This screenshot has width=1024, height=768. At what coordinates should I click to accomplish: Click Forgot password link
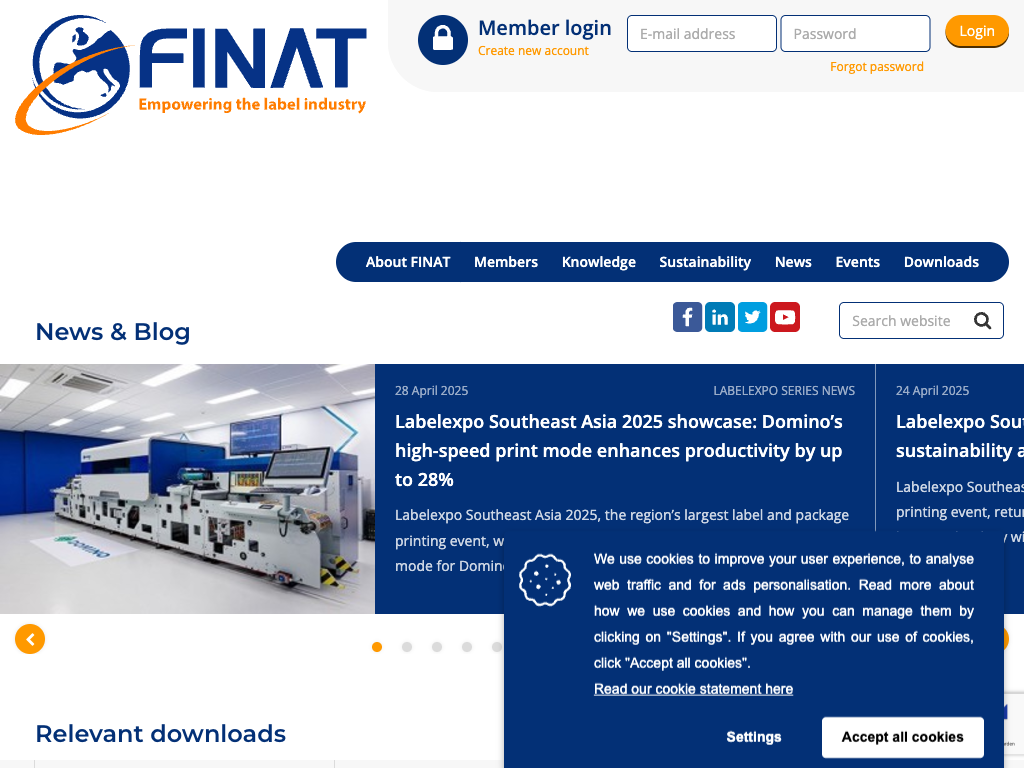pyautogui.click(x=876, y=67)
